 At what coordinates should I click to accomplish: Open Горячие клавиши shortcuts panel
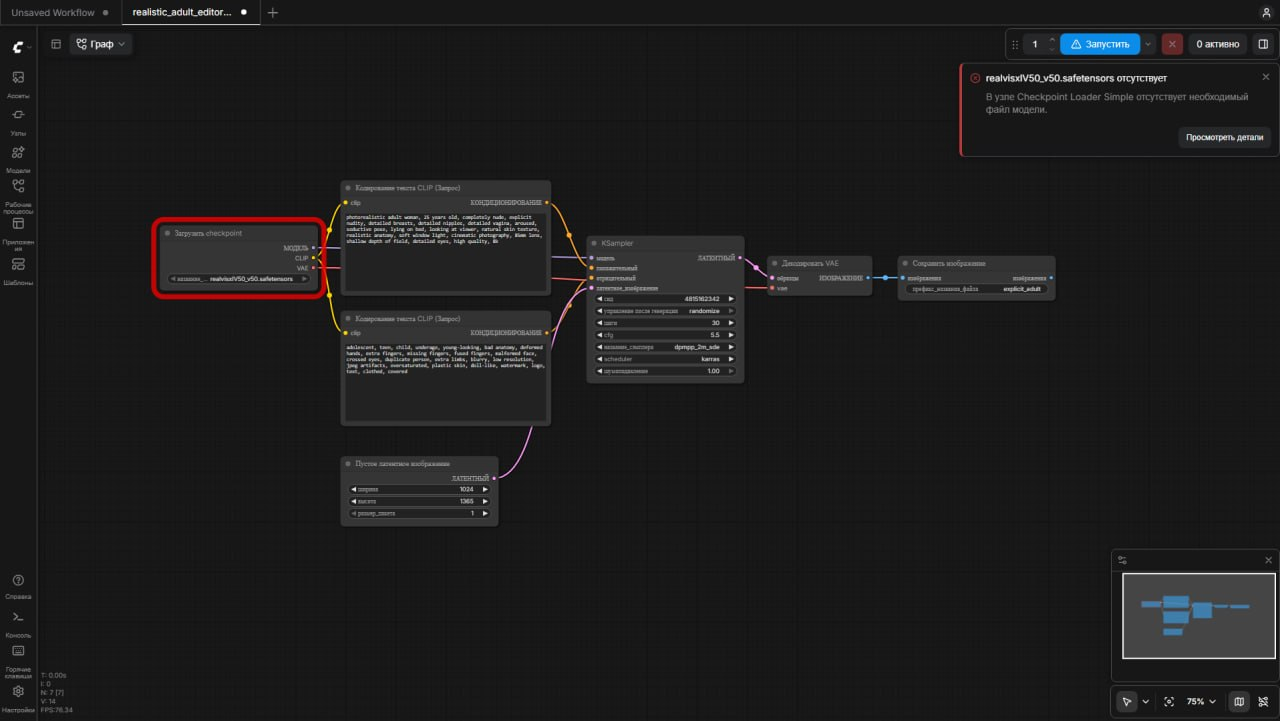pos(18,660)
